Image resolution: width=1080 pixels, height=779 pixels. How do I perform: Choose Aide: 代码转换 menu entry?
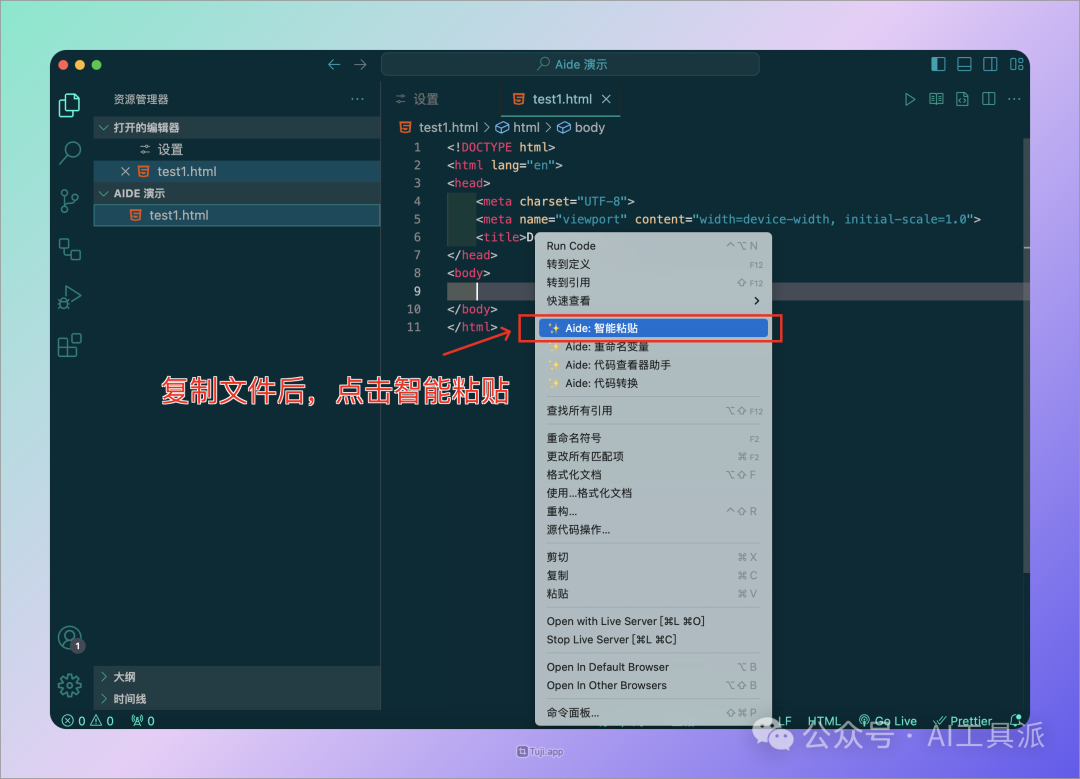click(653, 383)
